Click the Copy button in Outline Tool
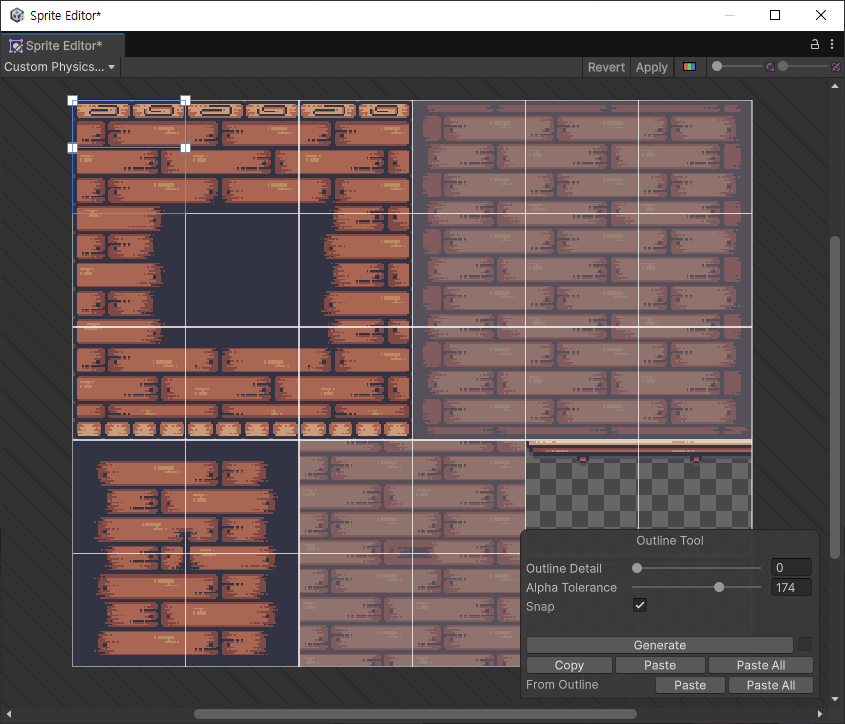Image resolution: width=845 pixels, height=724 pixels. click(569, 665)
